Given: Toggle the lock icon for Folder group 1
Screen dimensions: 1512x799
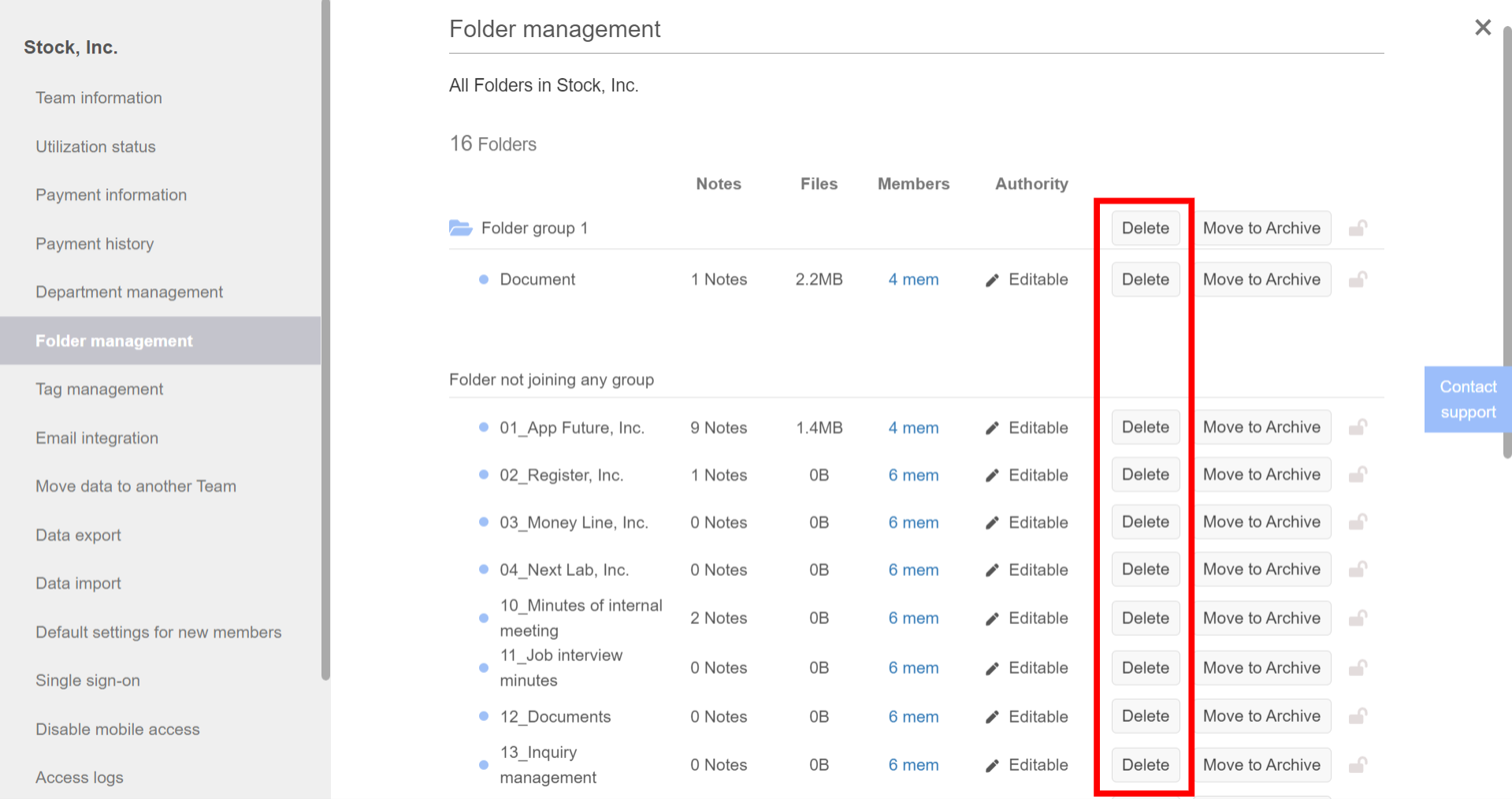Looking at the screenshot, I should 1358,228.
